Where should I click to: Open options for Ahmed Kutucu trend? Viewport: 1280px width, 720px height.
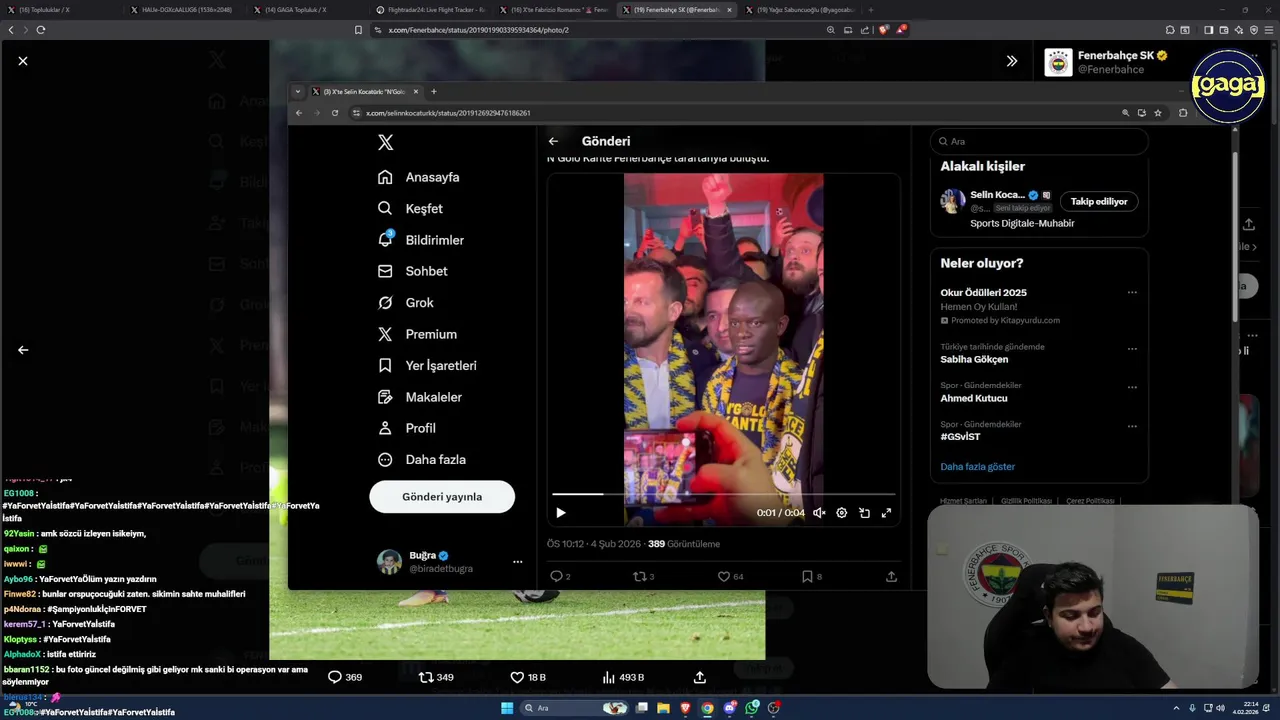[x=1132, y=387]
